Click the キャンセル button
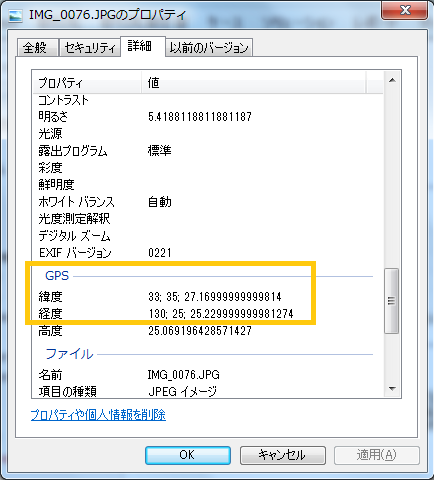This screenshot has width=434, height=480. coord(283,455)
